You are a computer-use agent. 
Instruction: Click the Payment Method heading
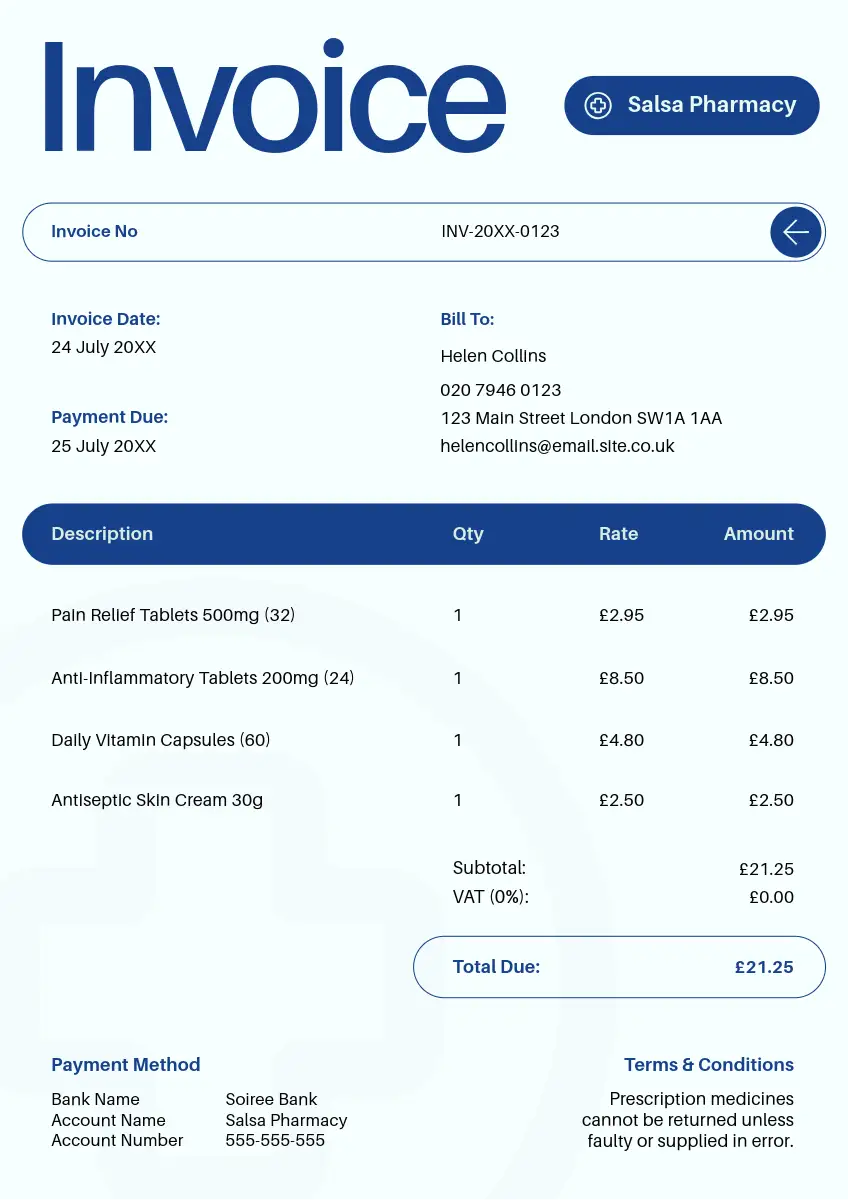(126, 1065)
